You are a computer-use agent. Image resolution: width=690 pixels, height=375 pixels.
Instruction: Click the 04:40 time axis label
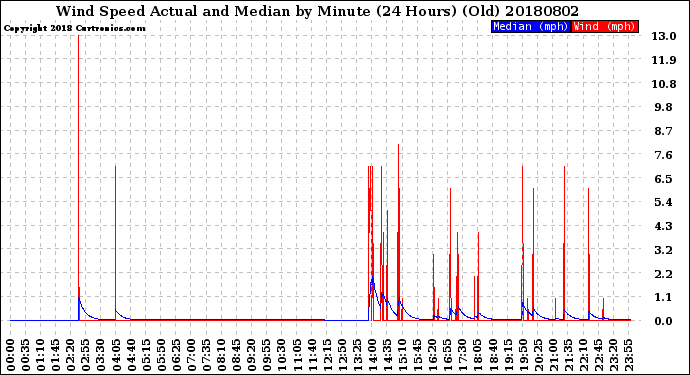coord(132,355)
